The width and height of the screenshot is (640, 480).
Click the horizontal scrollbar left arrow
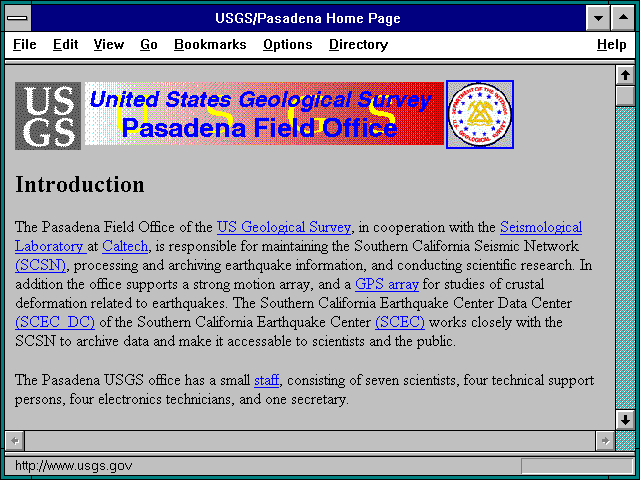point(15,441)
